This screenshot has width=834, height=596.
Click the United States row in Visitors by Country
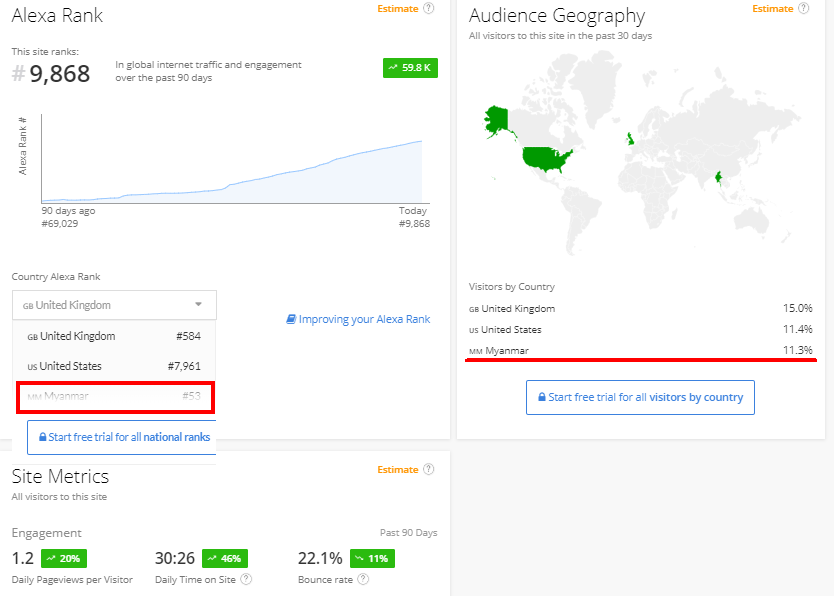click(640, 330)
